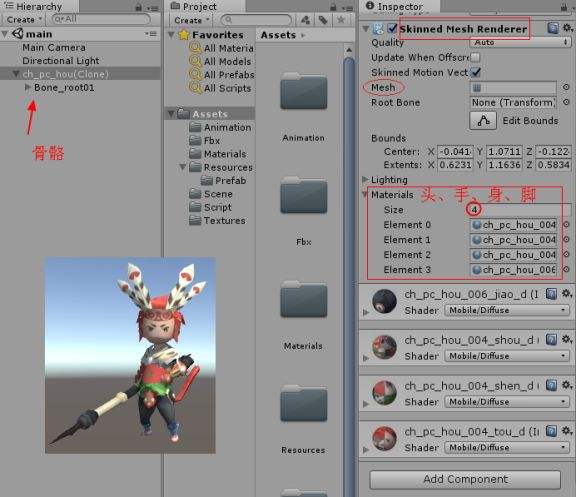Select All Scripts favorite search

coord(227,88)
